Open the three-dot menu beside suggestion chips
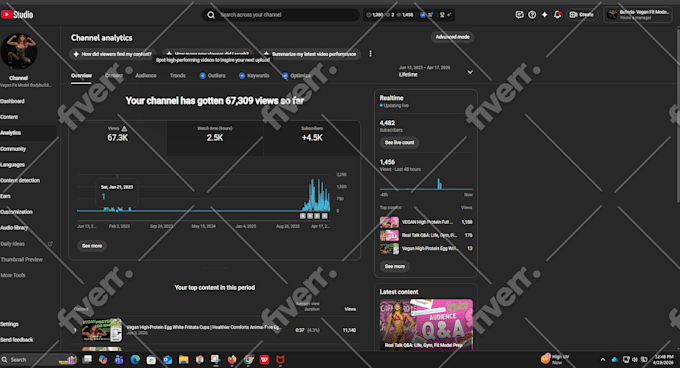This screenshot has width=680, height=368. click(370, 54)
